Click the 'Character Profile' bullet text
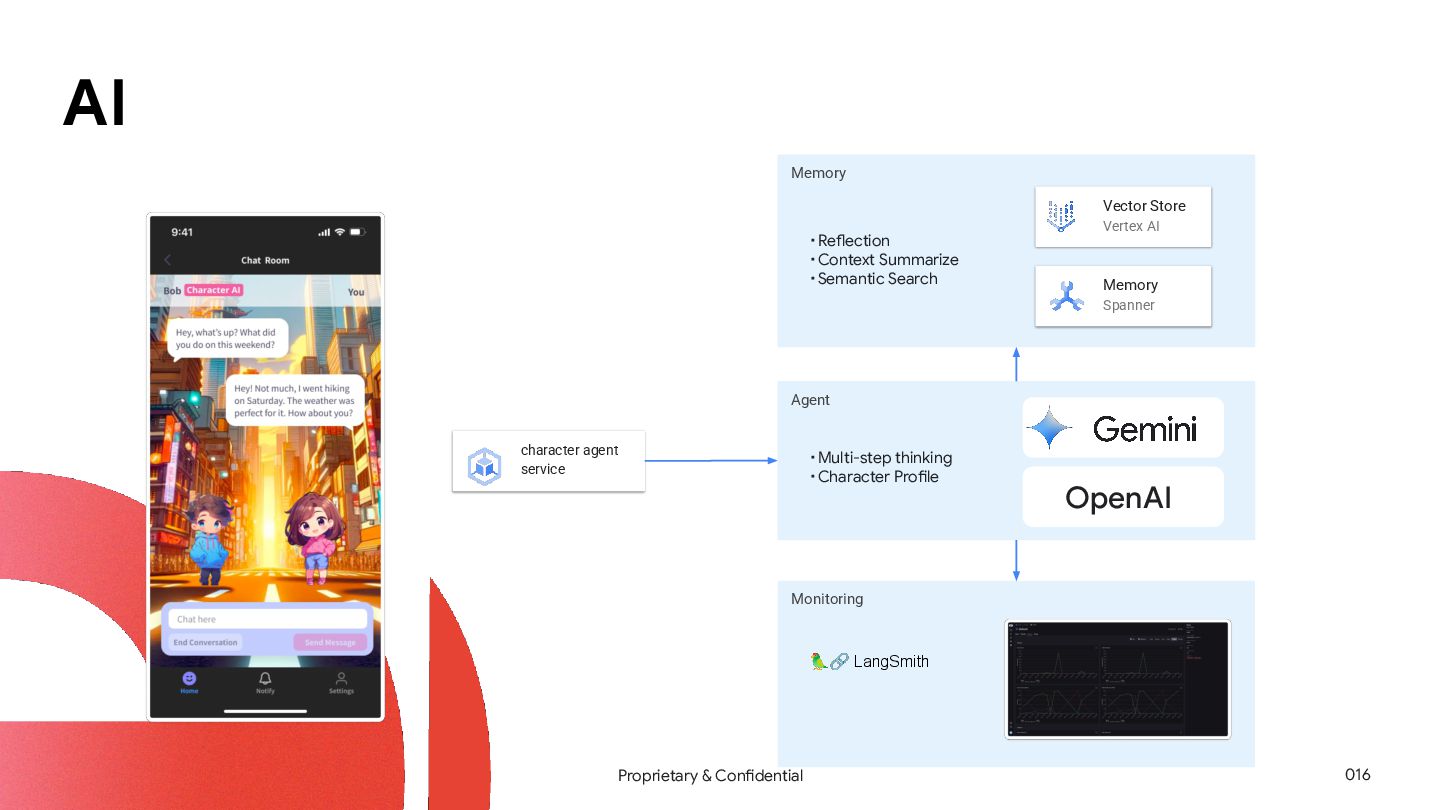The height and width of the screenshot is (810, 1440). 878,477
